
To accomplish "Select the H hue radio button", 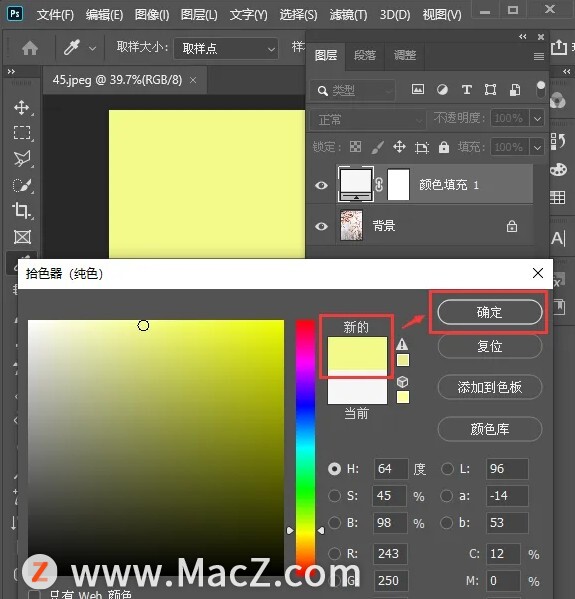I will [x=334, y=469].
